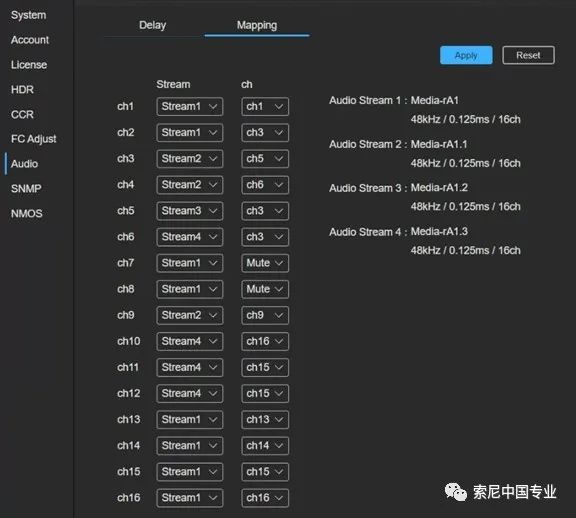Open ch7 channel dropdown set to Mute
This screenshot has width=576, height=518.
pos(265,263)
